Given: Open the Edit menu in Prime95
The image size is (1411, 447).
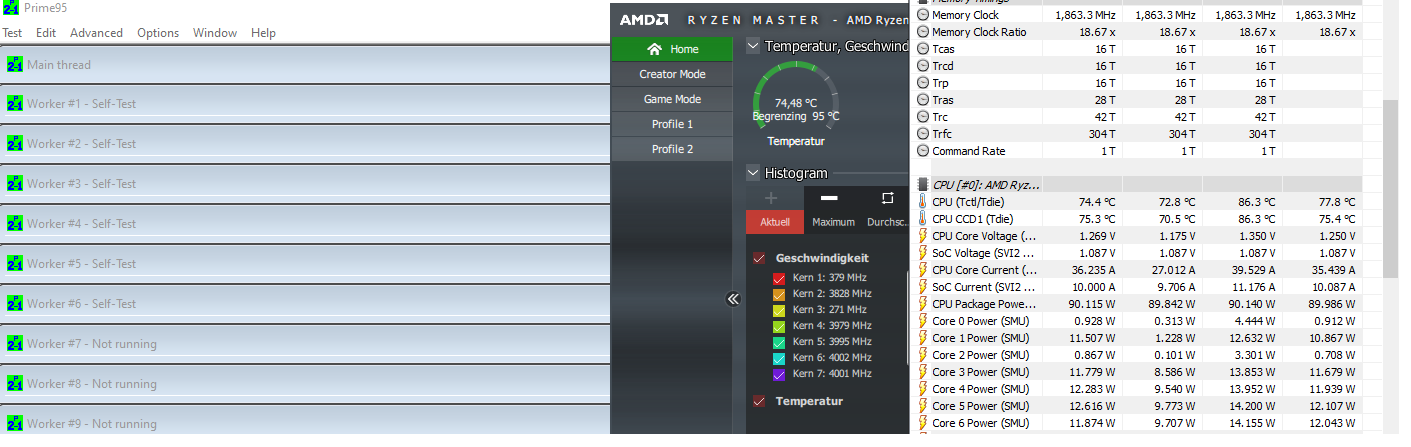Looking at the screenshot, I should (46, 33).
